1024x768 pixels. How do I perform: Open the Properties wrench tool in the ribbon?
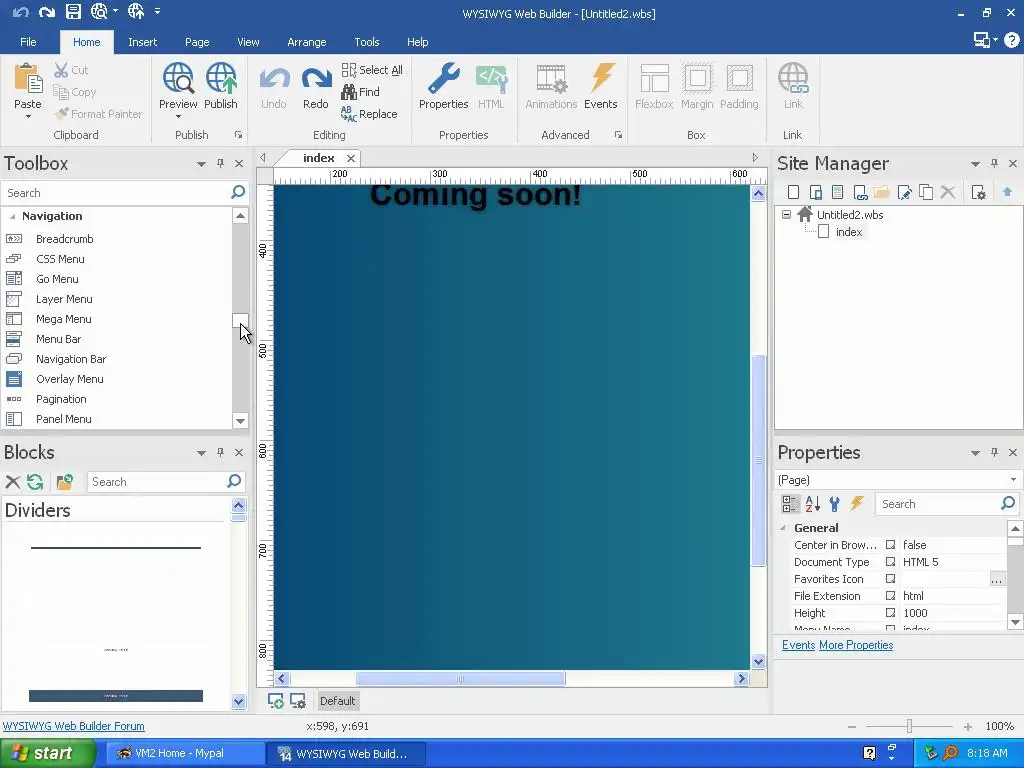point(443,79)
